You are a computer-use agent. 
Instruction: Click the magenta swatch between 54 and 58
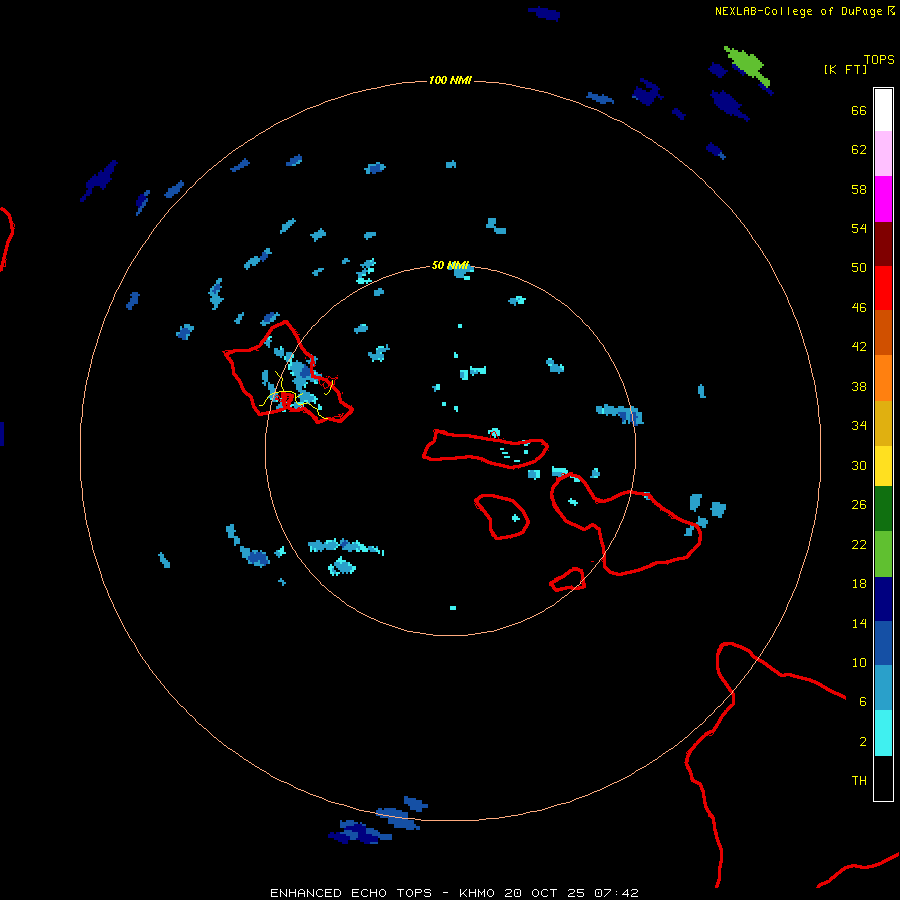(883, 199)
